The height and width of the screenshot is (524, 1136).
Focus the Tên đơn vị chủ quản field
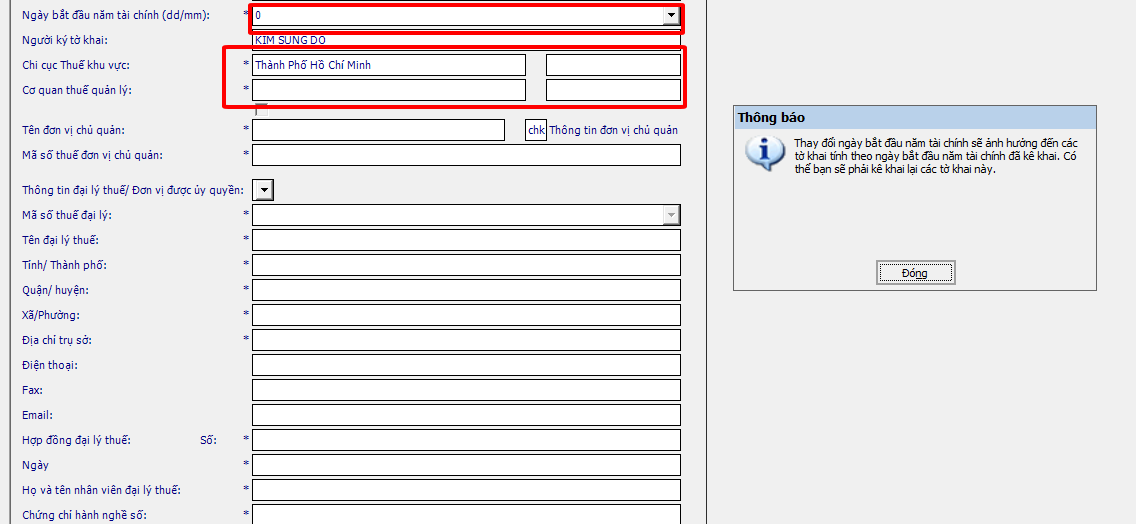[378, 130]
